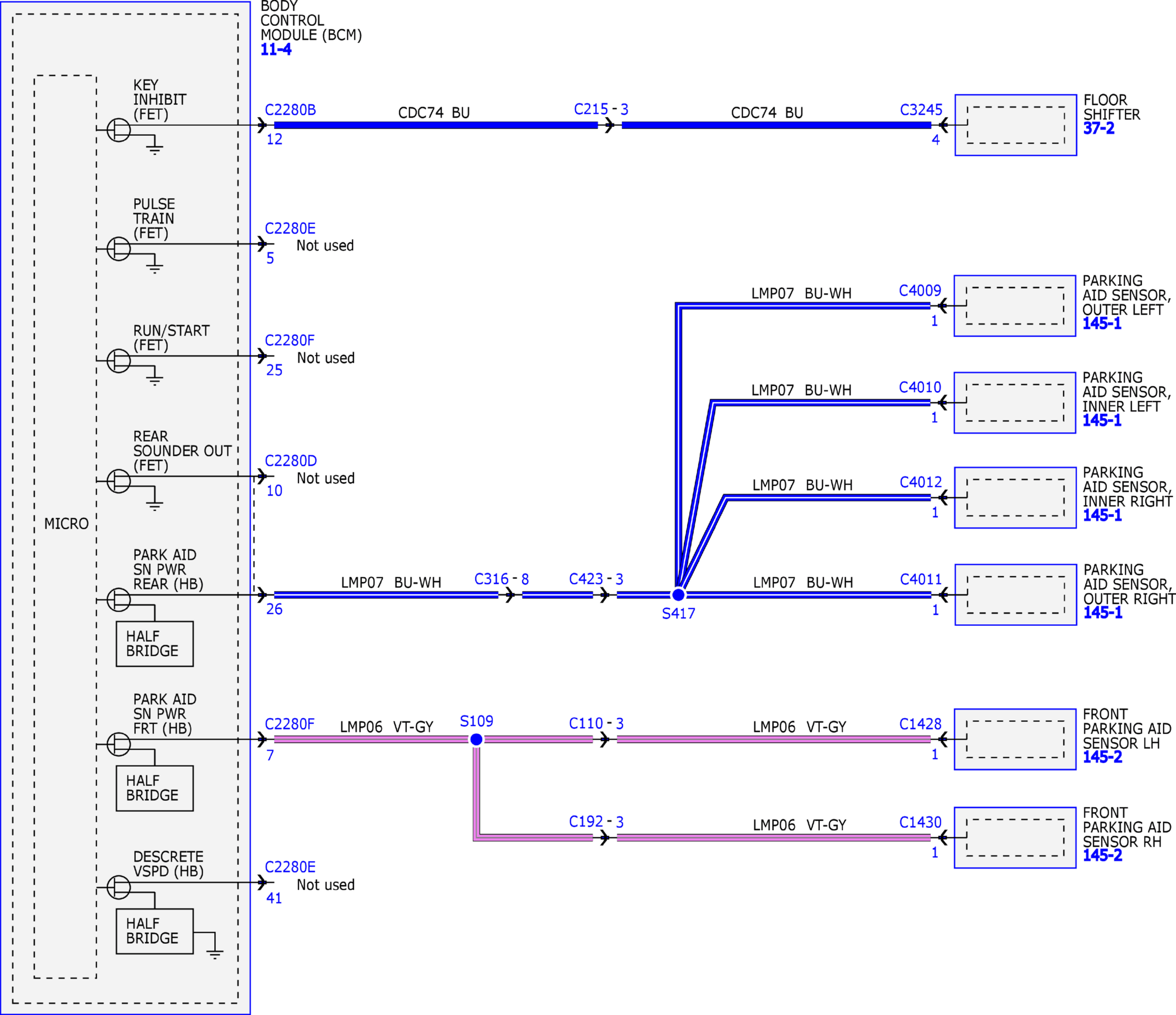Select the Pulse Train FET transistor symbol
Viewport: 1176px width, 1015px height.
119,248
